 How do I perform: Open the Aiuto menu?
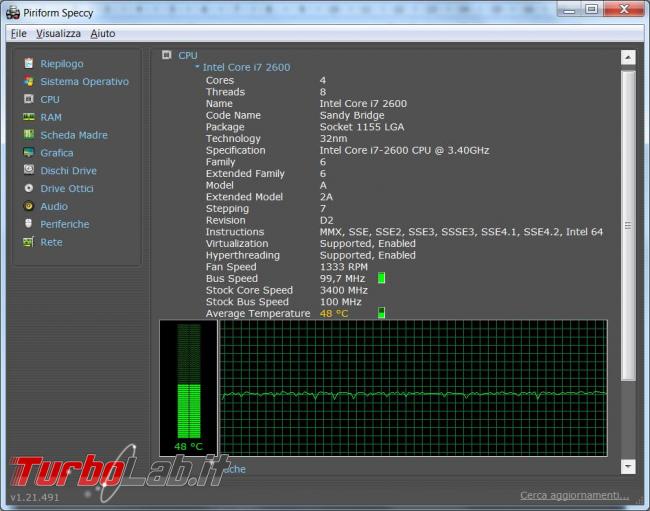pos(103,34)
